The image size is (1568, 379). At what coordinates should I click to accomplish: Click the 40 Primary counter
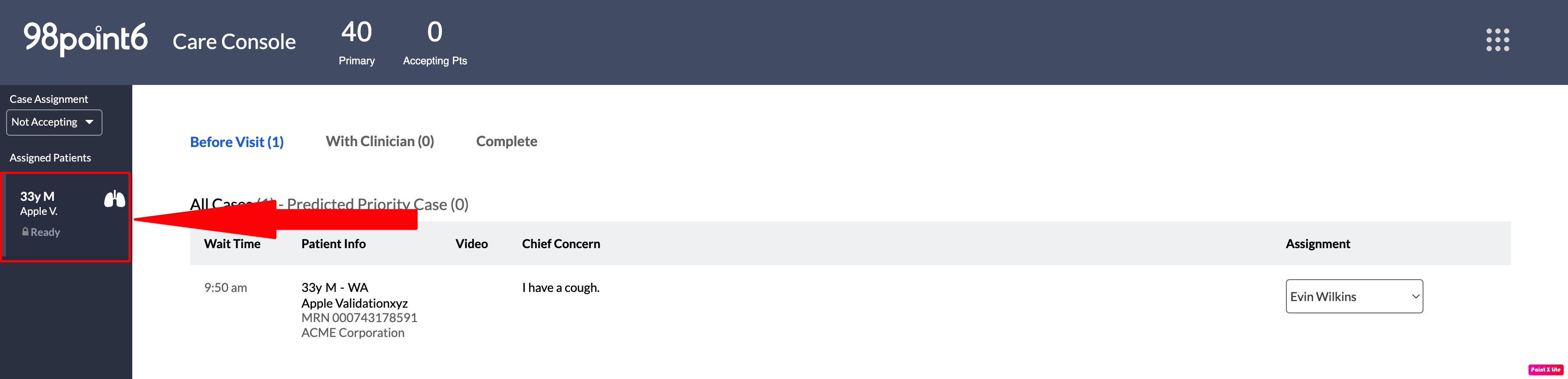(357, 42)
